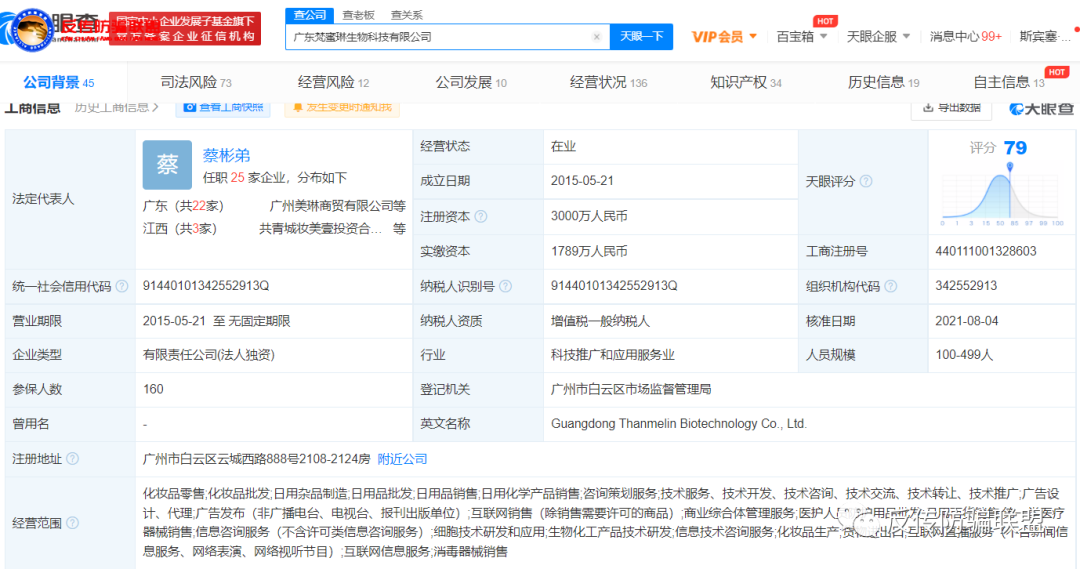Click taxpayer status 增值税一般纳税人

(600, 321)
